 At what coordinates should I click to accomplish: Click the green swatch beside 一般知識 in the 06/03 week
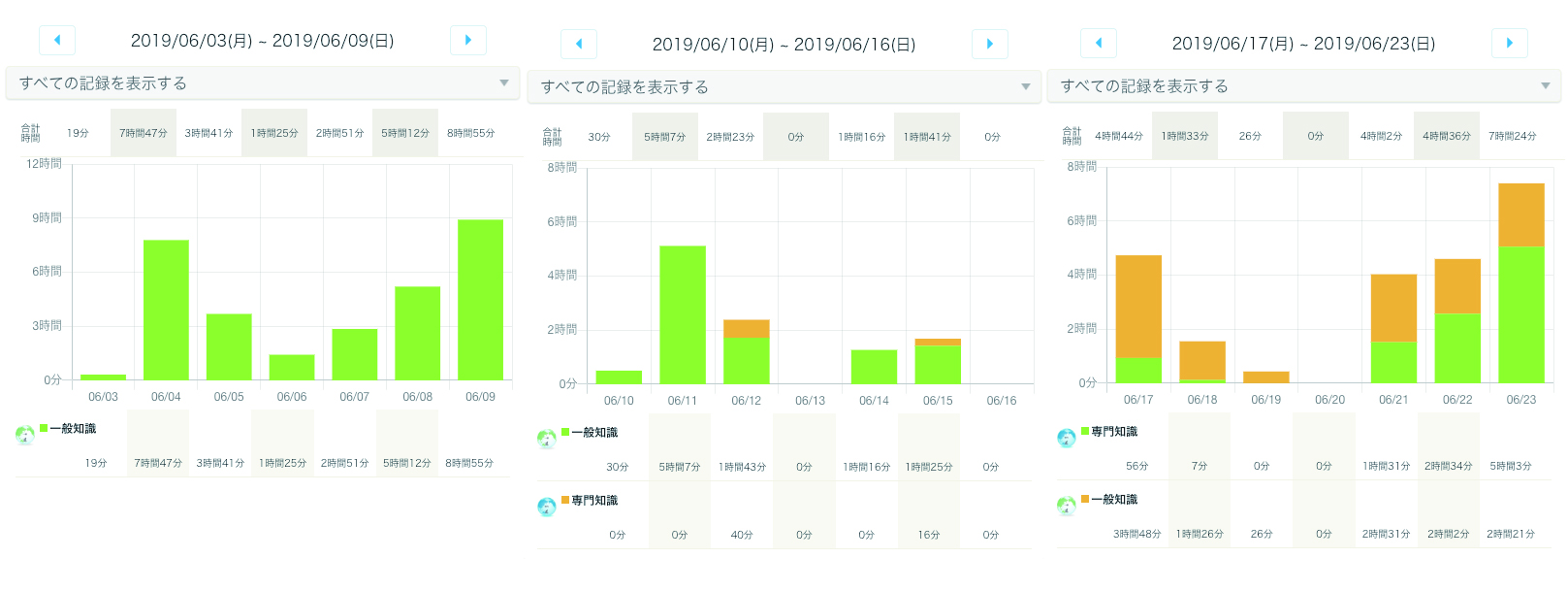(44, 428)
